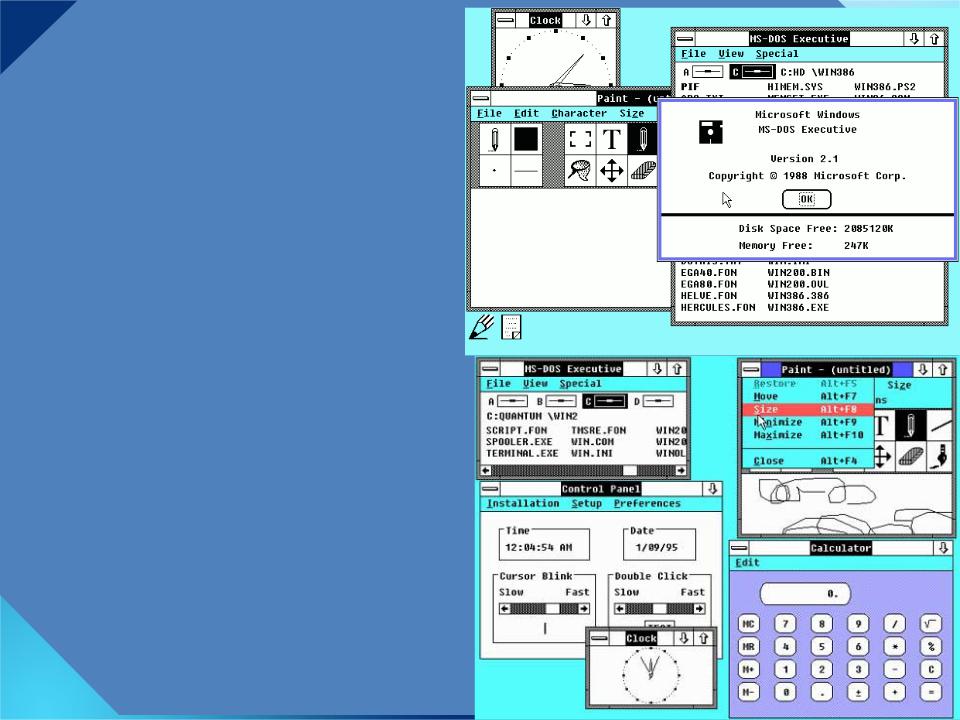Click the 7 key on the Calculator

pos(785,624)
